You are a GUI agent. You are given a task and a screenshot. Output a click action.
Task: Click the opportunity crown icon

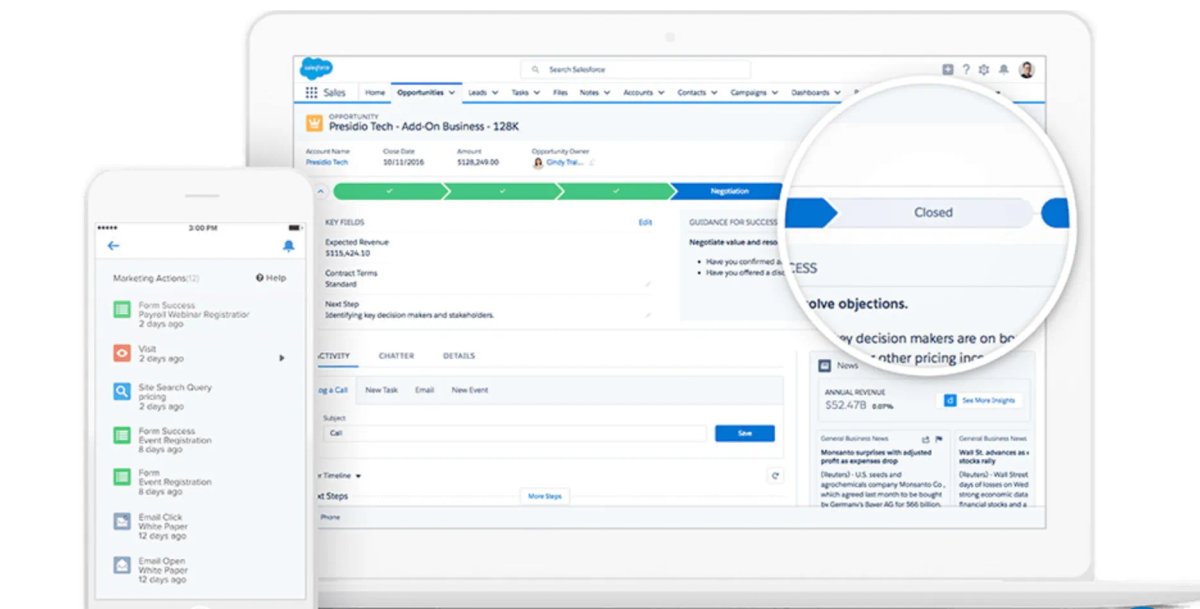click(315, 125)
